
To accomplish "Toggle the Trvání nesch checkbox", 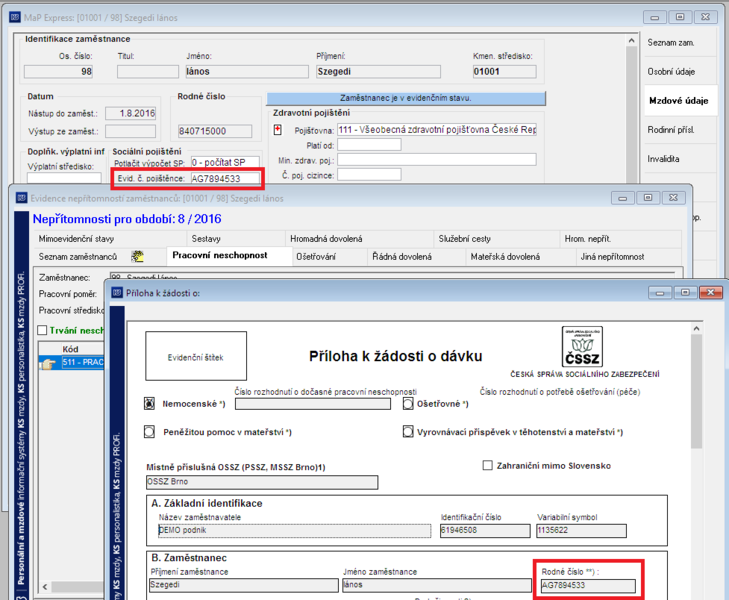I will click(x=42, y=330).
